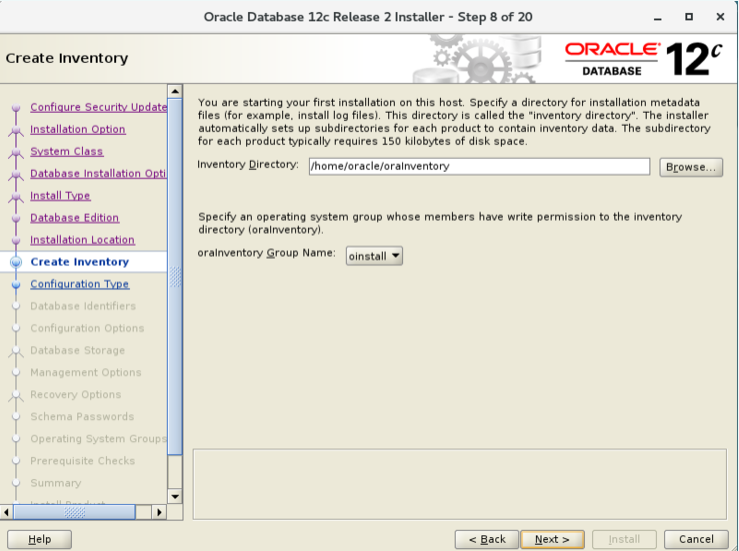Click the Create Inventory step bullet icon
Image resolution: width=739 pixels, height=551 pixels.
16,262
